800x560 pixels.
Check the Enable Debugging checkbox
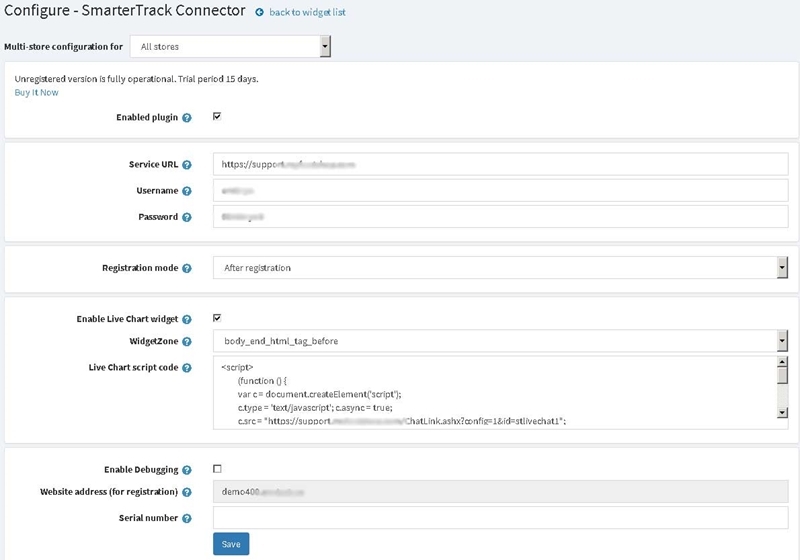coord(217,469)
